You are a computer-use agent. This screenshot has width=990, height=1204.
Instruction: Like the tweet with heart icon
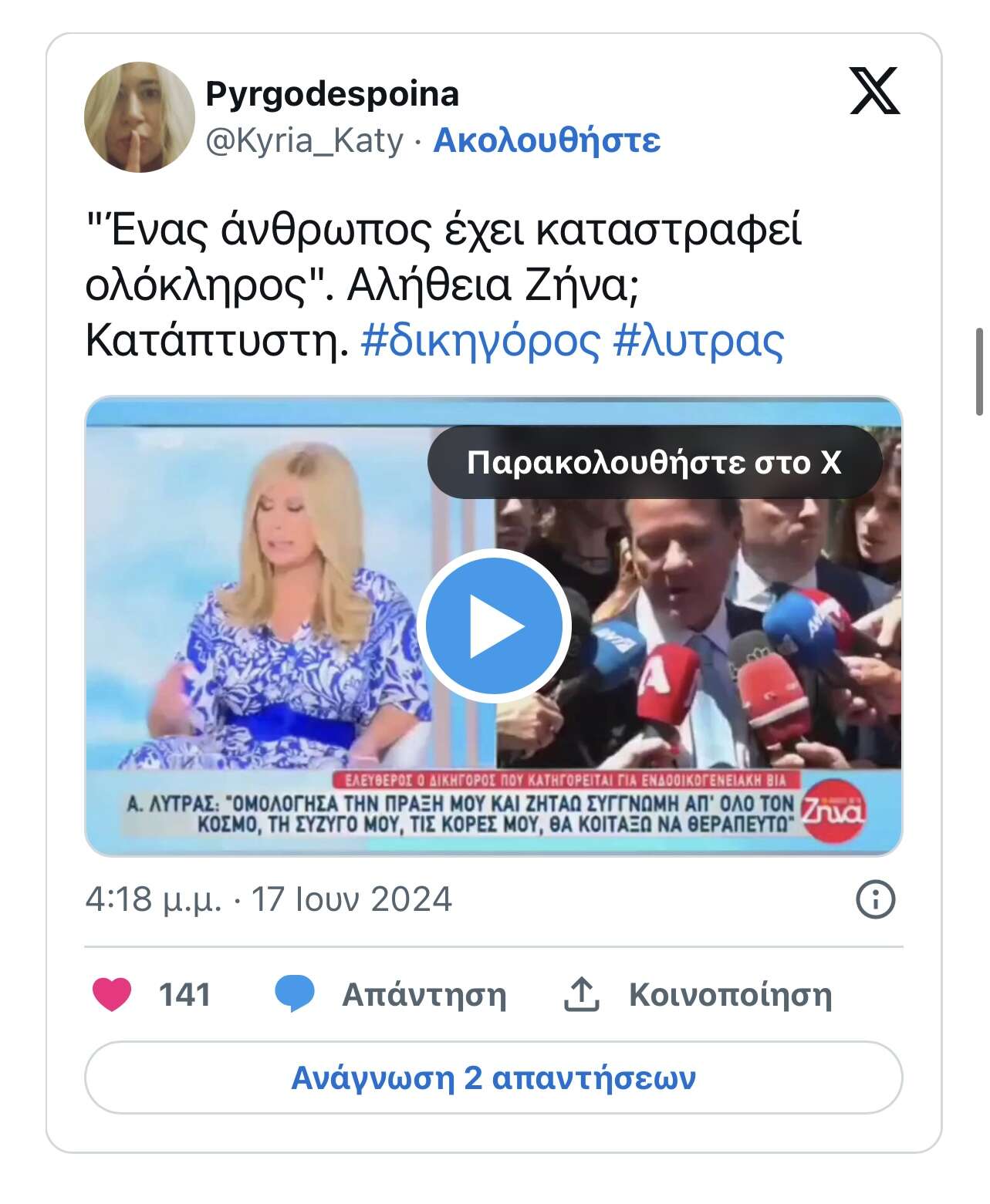pyautogui.click(x=113, y=994)
